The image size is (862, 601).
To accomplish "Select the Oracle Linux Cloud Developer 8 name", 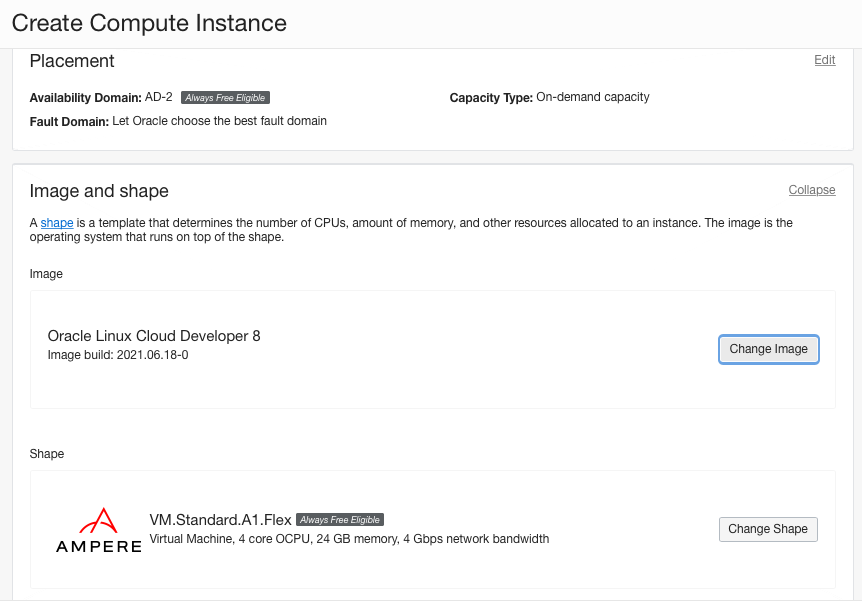I will click(154, 336).
